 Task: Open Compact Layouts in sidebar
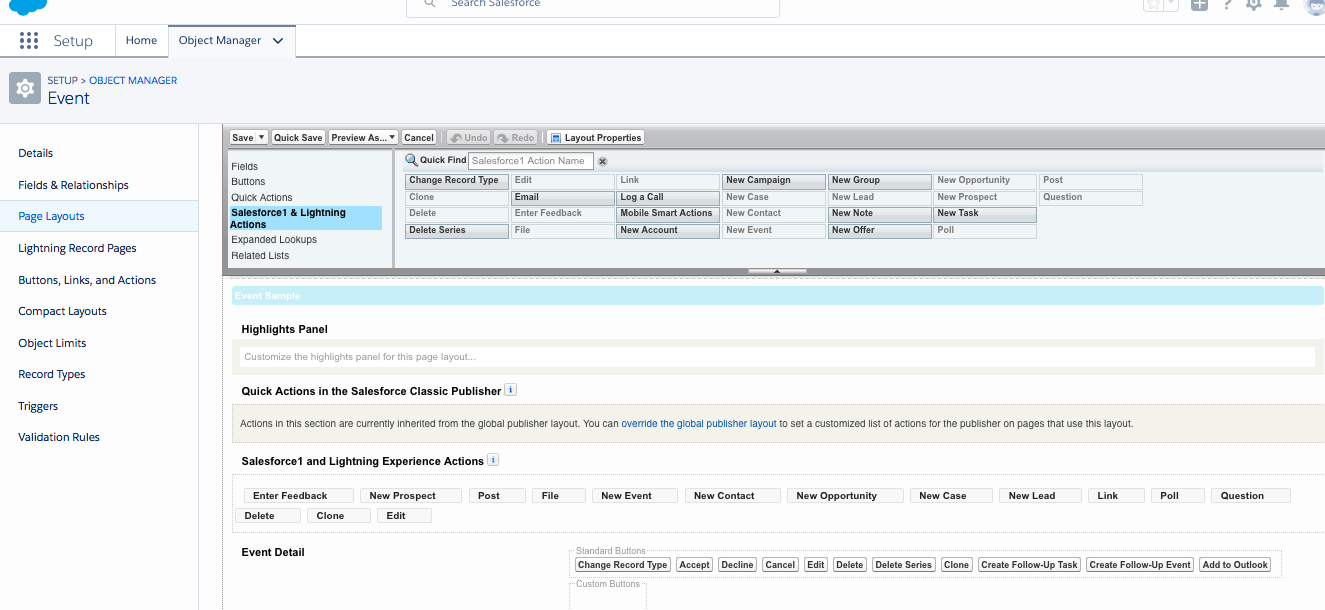pos(63,311)
